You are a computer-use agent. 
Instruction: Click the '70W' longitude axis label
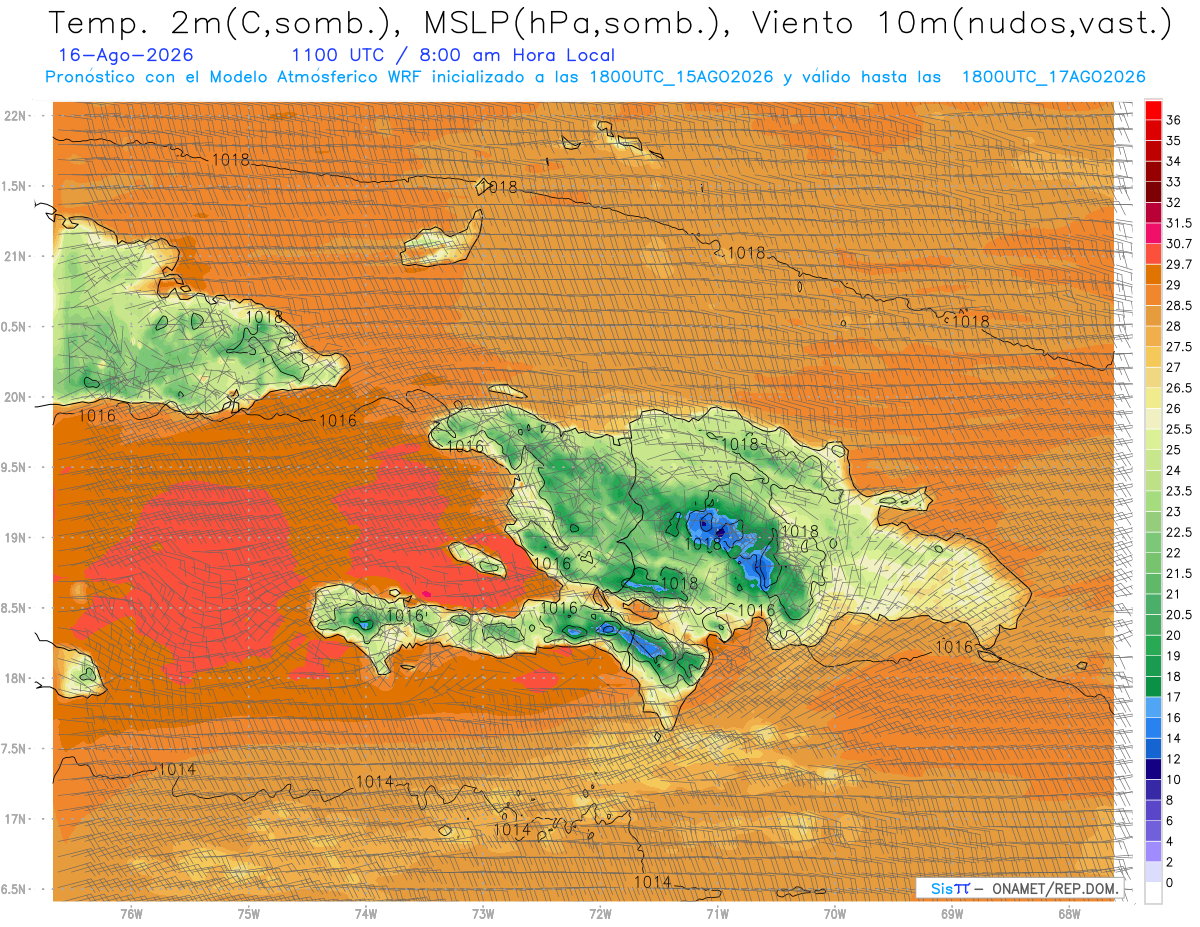tap(835, 913)
